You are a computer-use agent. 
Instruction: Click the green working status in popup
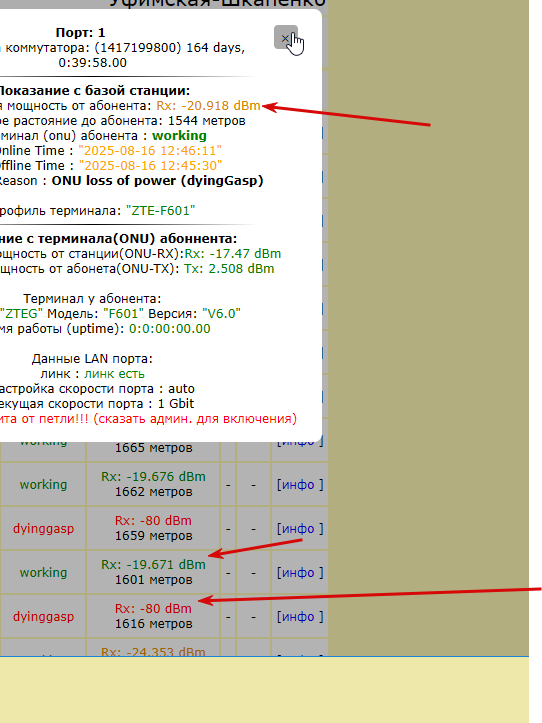179,136
